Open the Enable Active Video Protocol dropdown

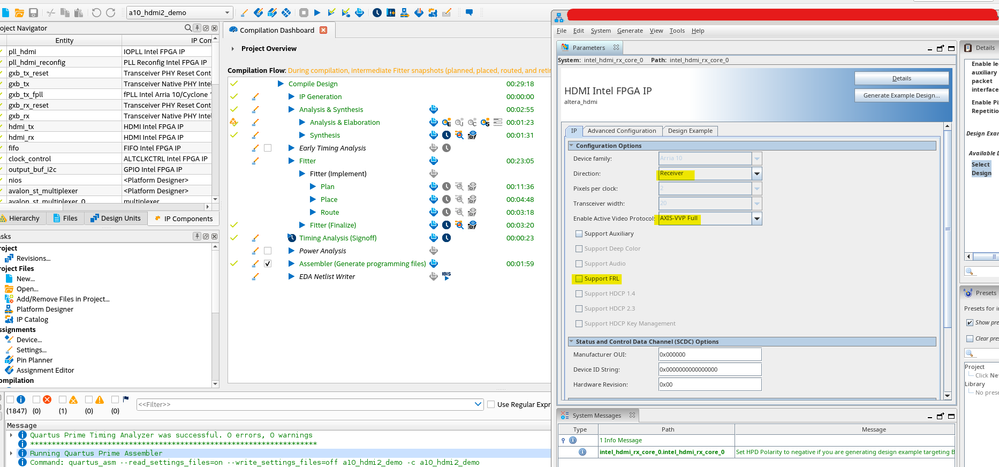[x=757, y=218]
